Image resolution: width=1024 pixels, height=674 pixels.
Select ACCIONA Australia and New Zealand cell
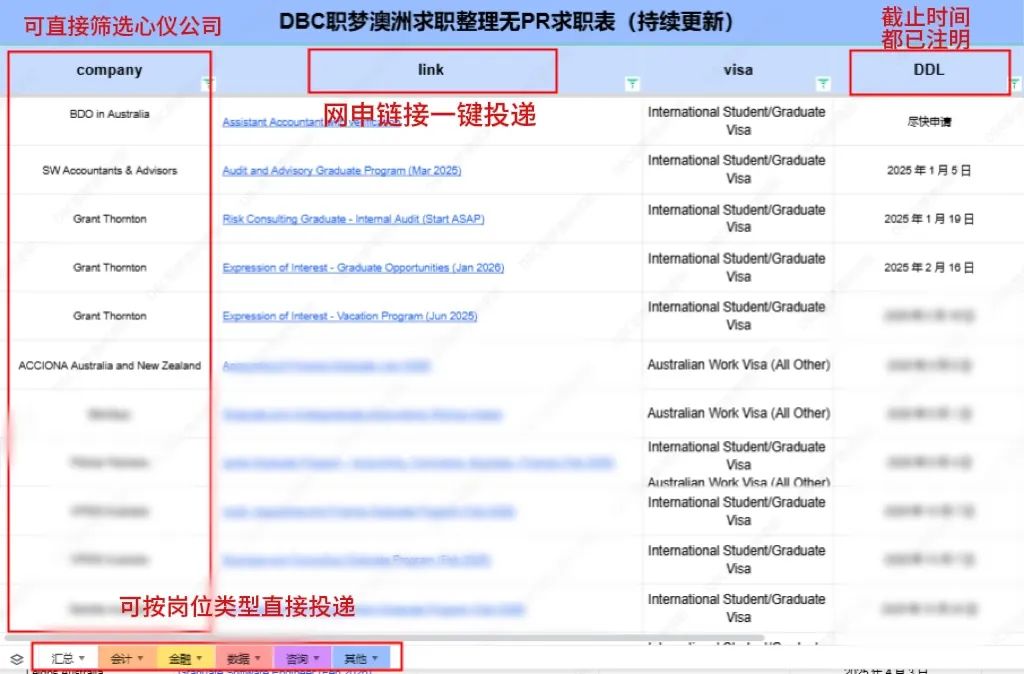click(110, 366)
